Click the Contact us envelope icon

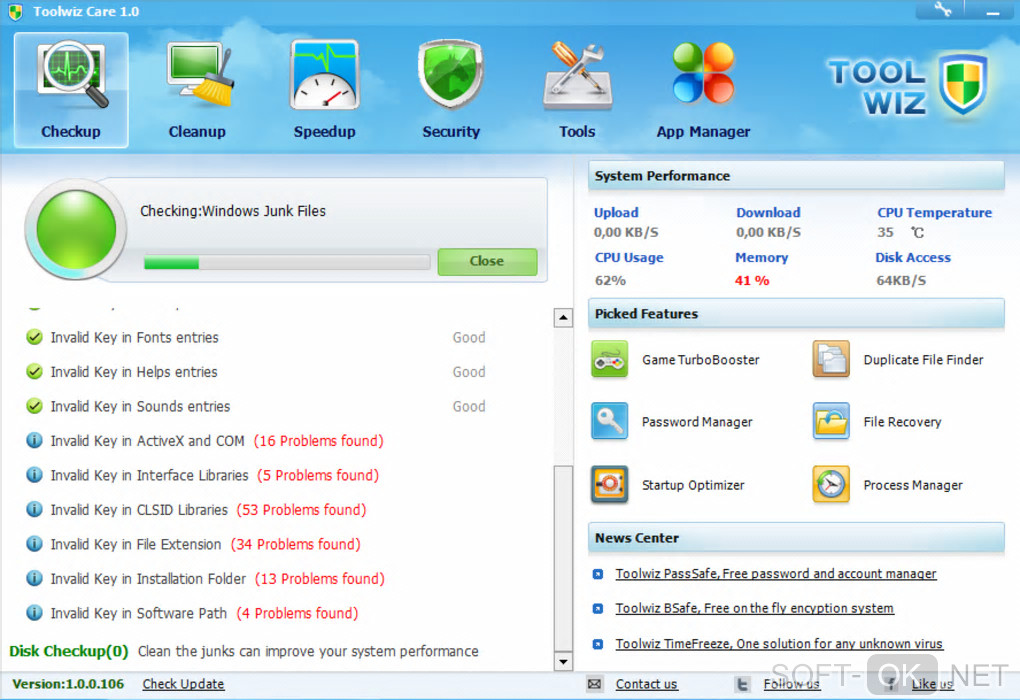click(x=595, y=684)
